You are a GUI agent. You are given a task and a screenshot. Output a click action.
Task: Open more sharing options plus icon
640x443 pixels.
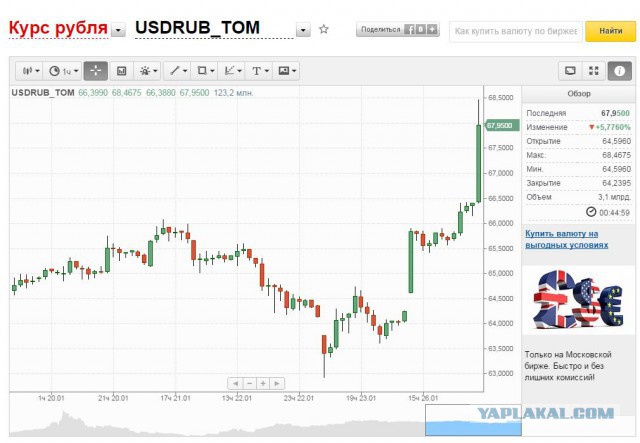pyautogui.click(x=432, y=29)
